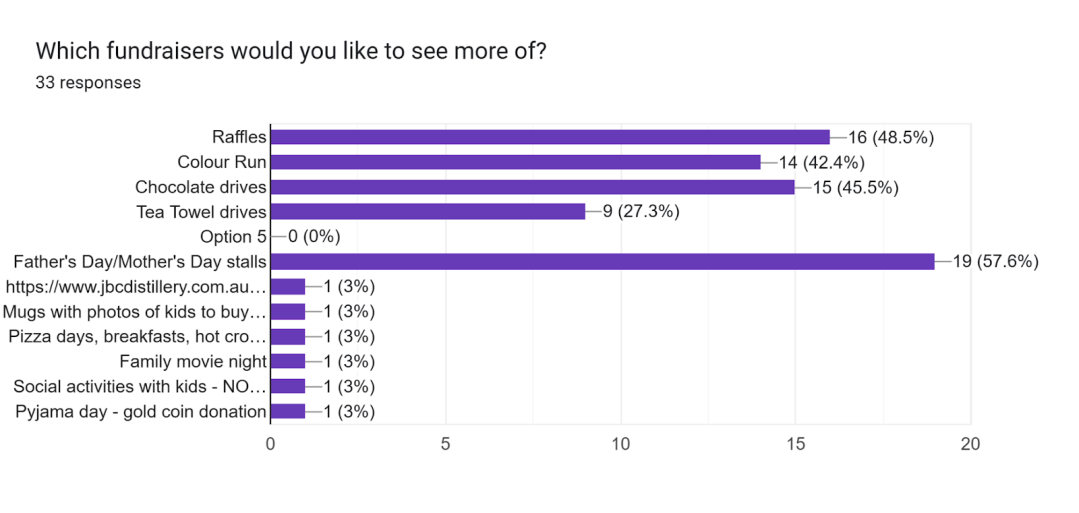Click the x-axis tick label 5
This screenshot has width=1079, height=513.
click(445, 442)
